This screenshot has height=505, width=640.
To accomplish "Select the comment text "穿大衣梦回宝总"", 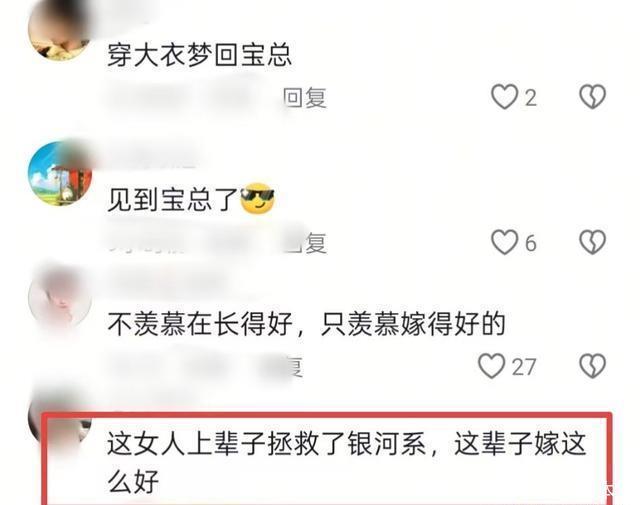I will 200,55.
